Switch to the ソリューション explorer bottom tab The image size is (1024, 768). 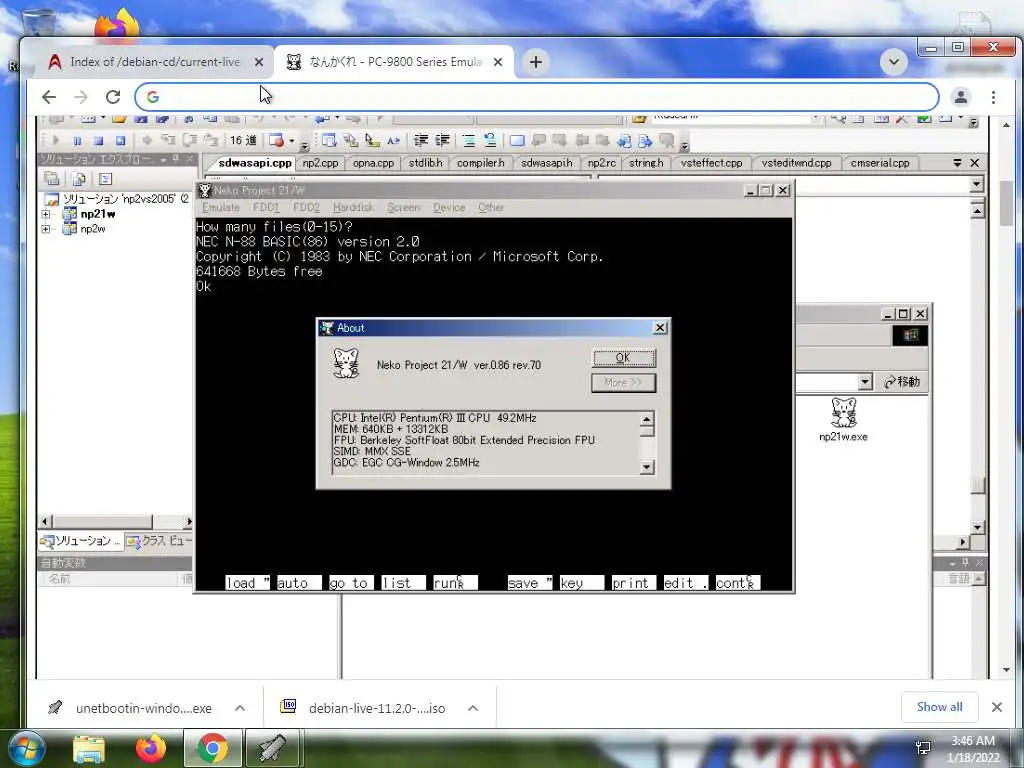click(81, 541)
